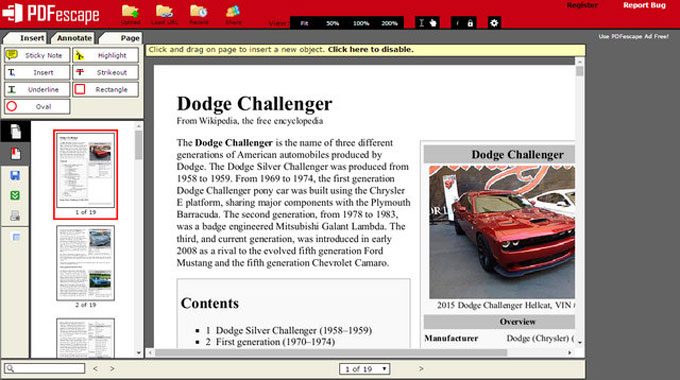Click the next page arrow in bottom bar
Image resolution: width=680 pixels, height=380 pixels.
tap(421, 369)
